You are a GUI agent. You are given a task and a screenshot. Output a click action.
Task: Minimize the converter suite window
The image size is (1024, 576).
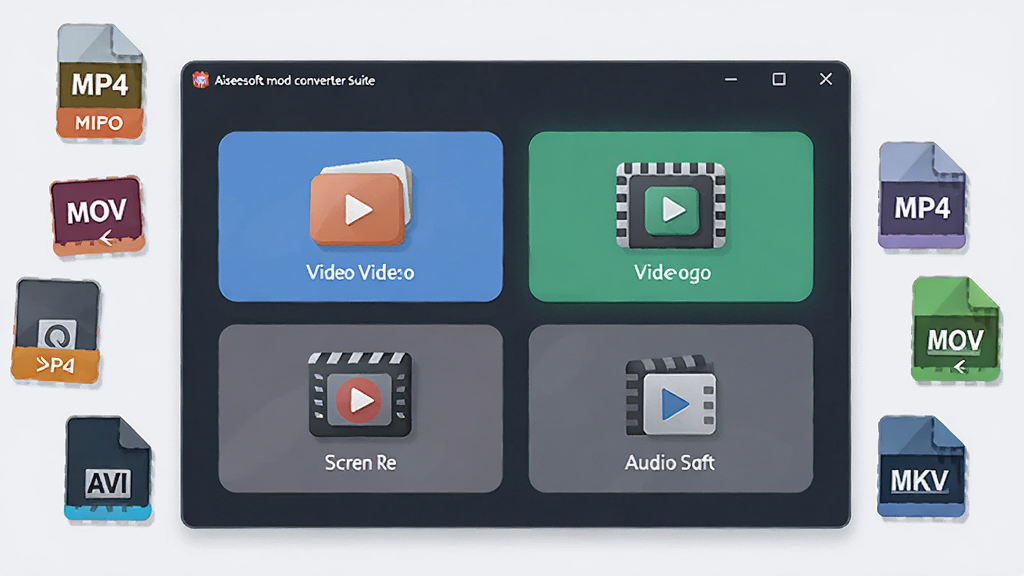pyautogui.click(x=731, y=80)
